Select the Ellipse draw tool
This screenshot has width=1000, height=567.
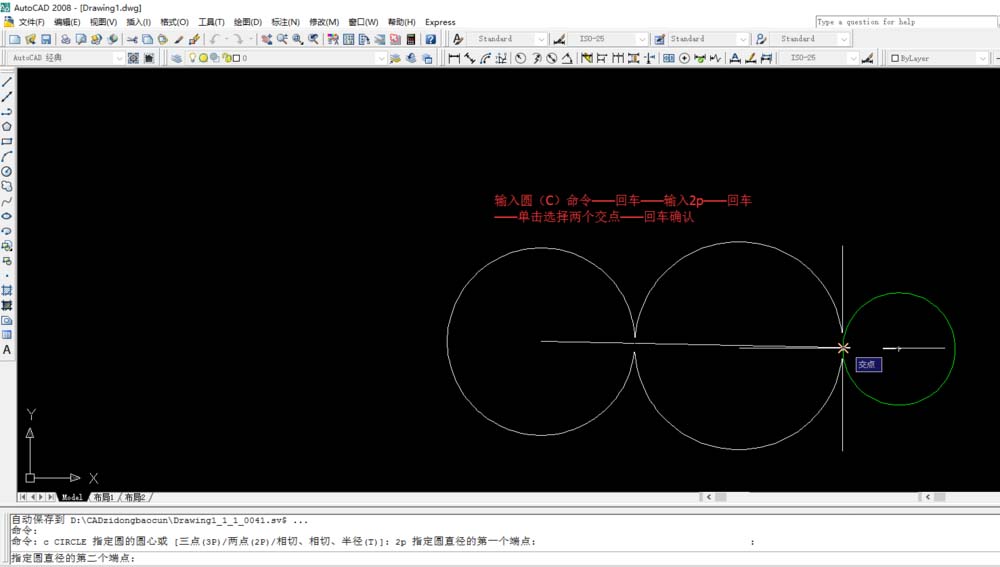7,216
